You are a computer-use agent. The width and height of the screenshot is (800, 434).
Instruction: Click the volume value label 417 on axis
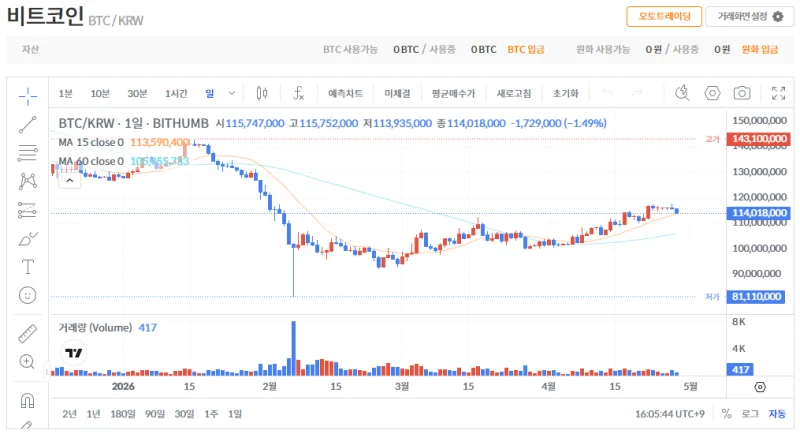pyautogui.click(x=740, y=369)
